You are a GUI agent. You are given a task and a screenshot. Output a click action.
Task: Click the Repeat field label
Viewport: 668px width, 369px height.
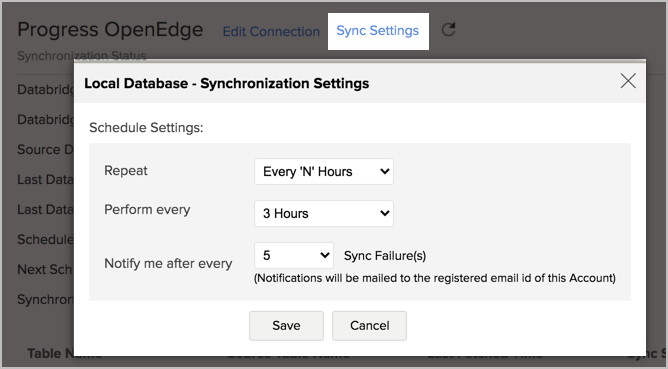pos(126,170)
